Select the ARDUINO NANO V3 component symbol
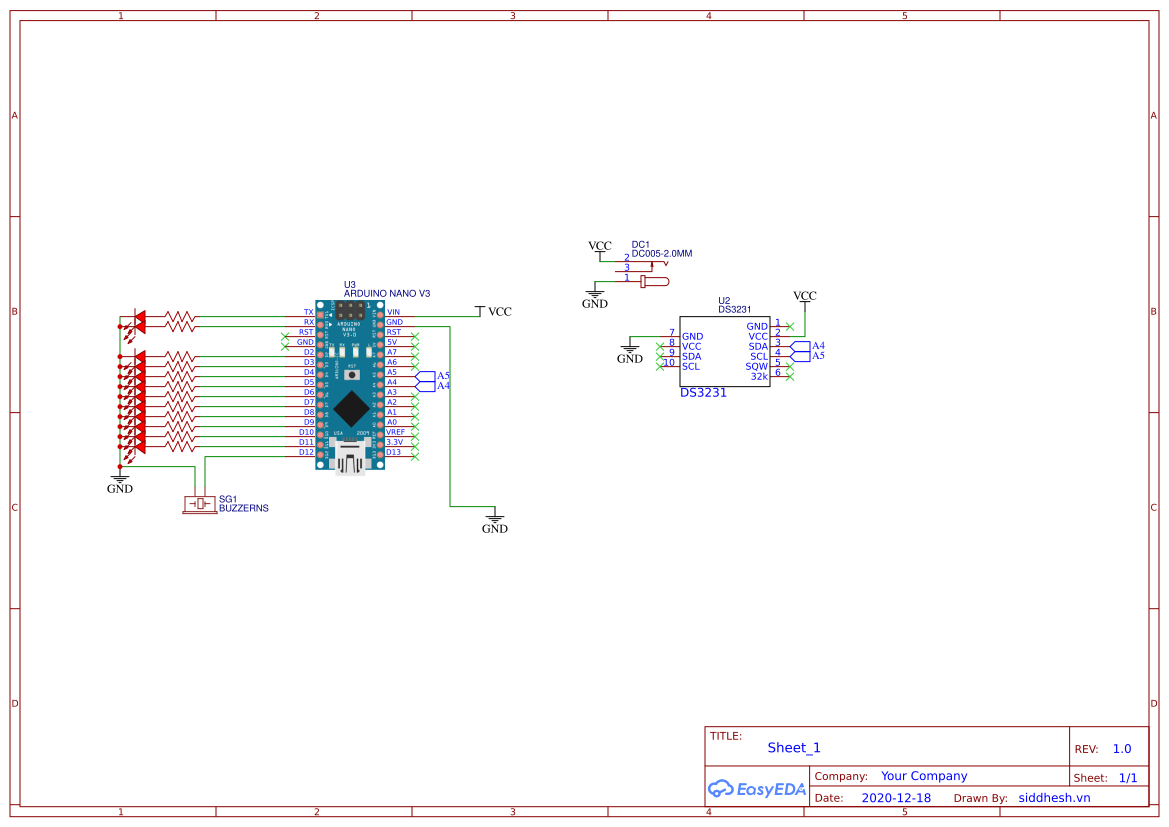This screenshot has height=827, width=1169. (x=350, y=380)
